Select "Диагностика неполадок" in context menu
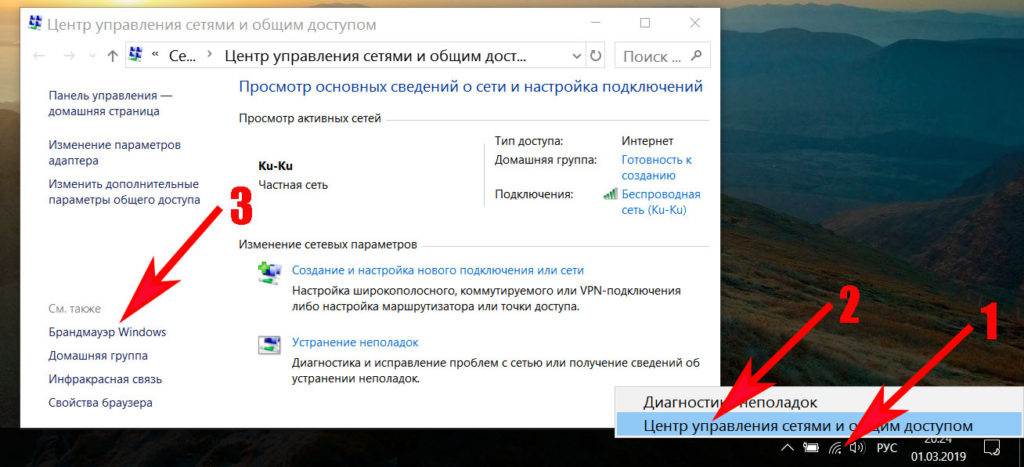Image resolution: width=1024 pixels, height=467 pixels. pyautogui.click(x=730, y=402)
